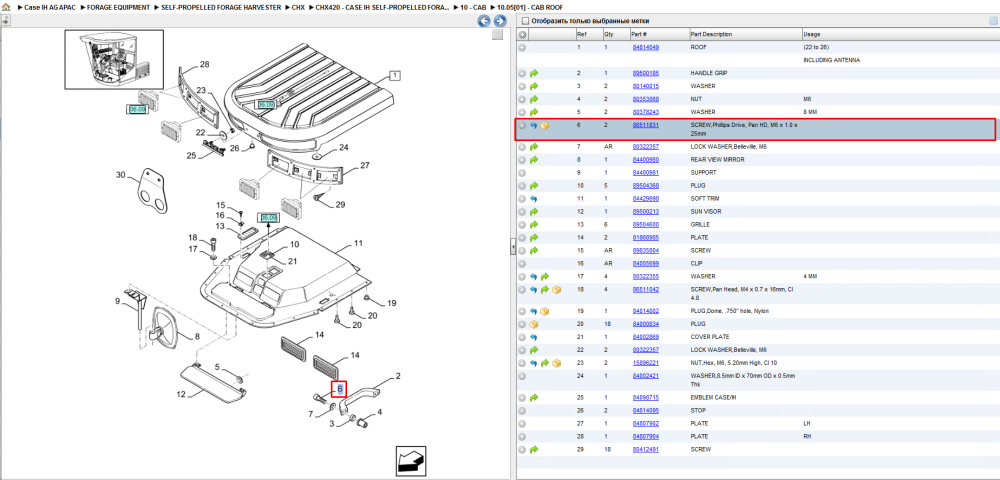This screenshot has height=480, width=1000.
Task: Open part number 84098715 link
Action: [x=645, y=398]
